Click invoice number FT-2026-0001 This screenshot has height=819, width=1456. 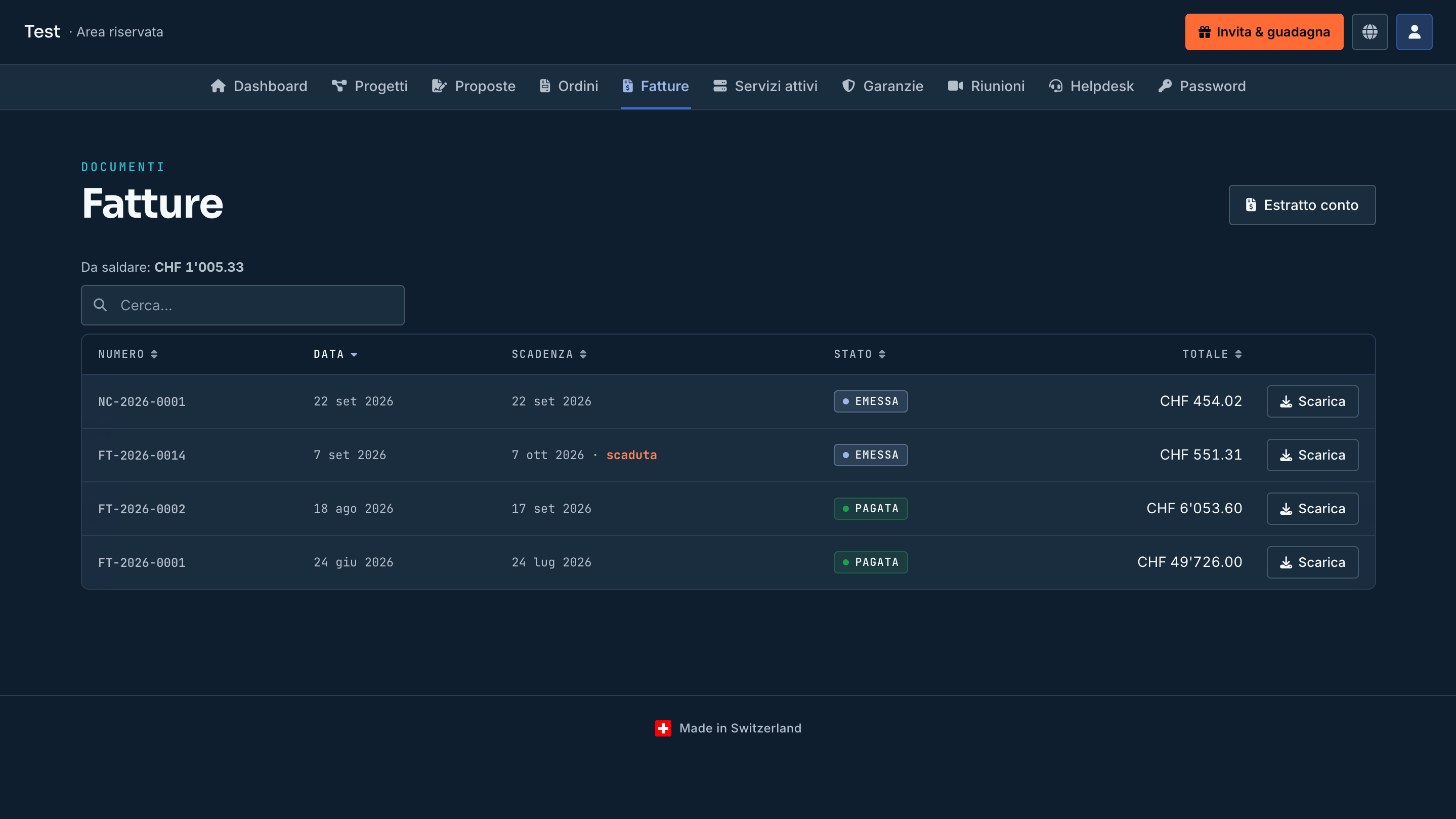tap(142, 563)
